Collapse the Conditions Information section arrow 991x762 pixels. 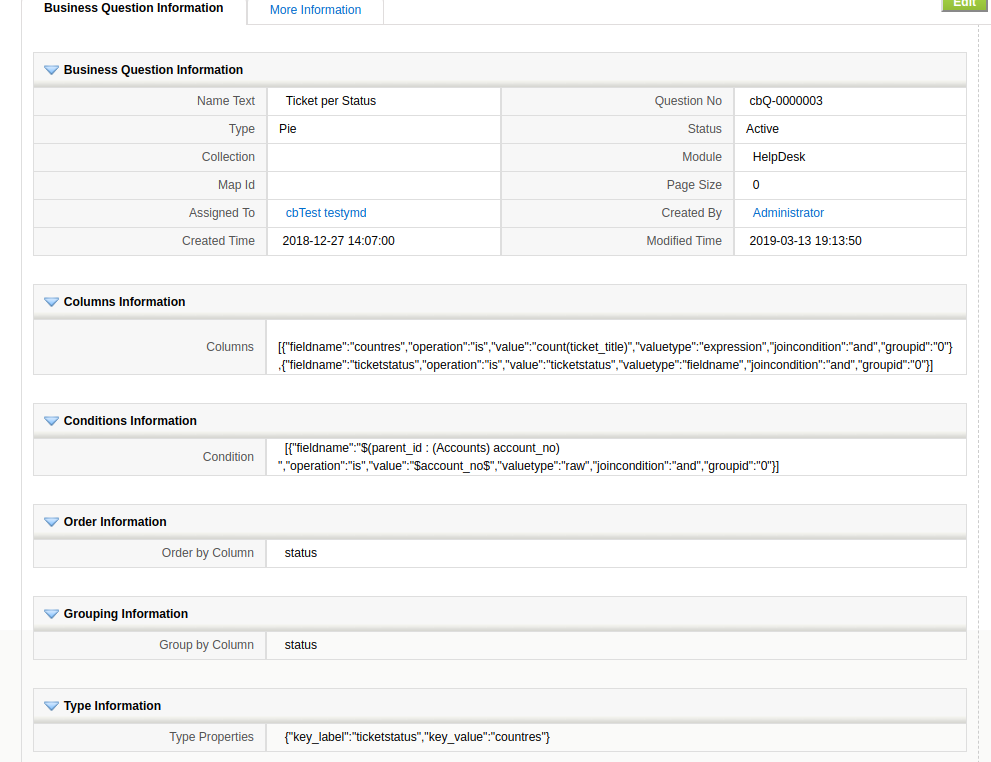pyautogui.click(x=51, y=421)
